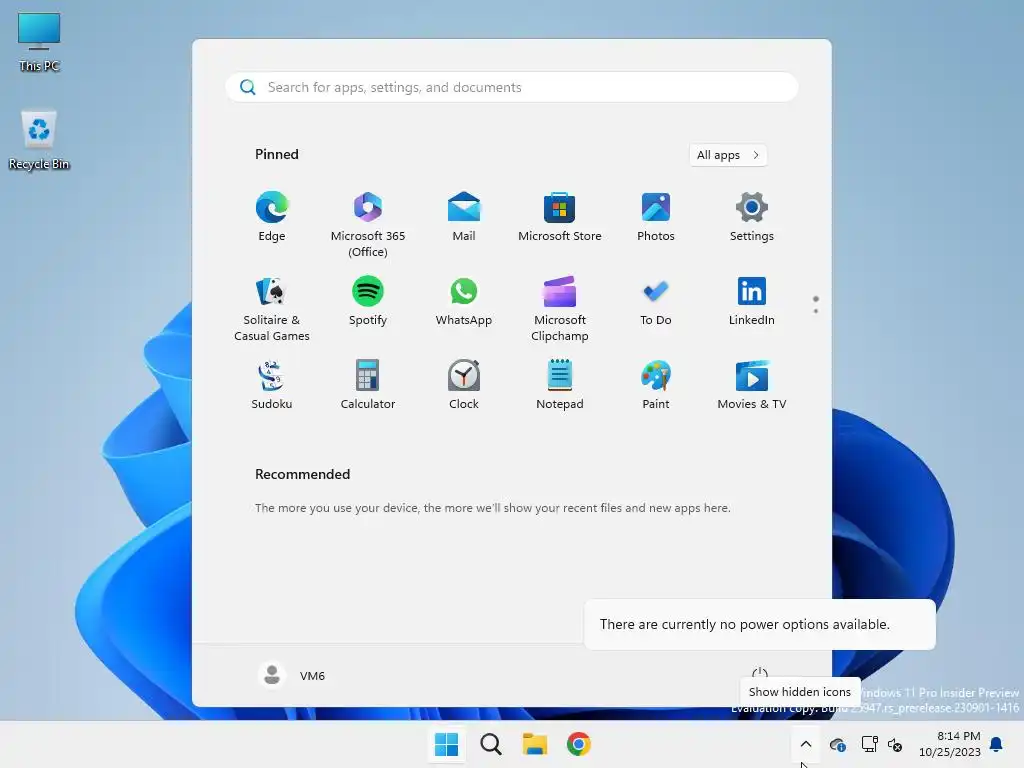The width and height of the screenshot is (1024, 768).
Task: Open the Mail app
Action: 464,217
